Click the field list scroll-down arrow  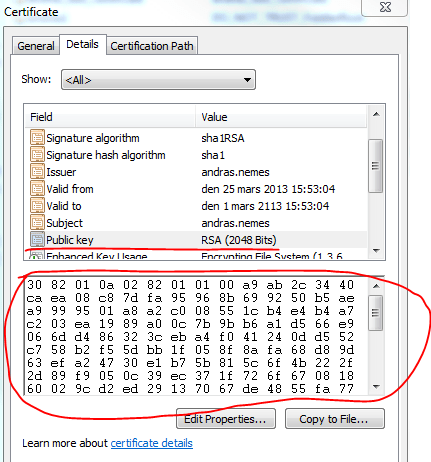point(376,250)
